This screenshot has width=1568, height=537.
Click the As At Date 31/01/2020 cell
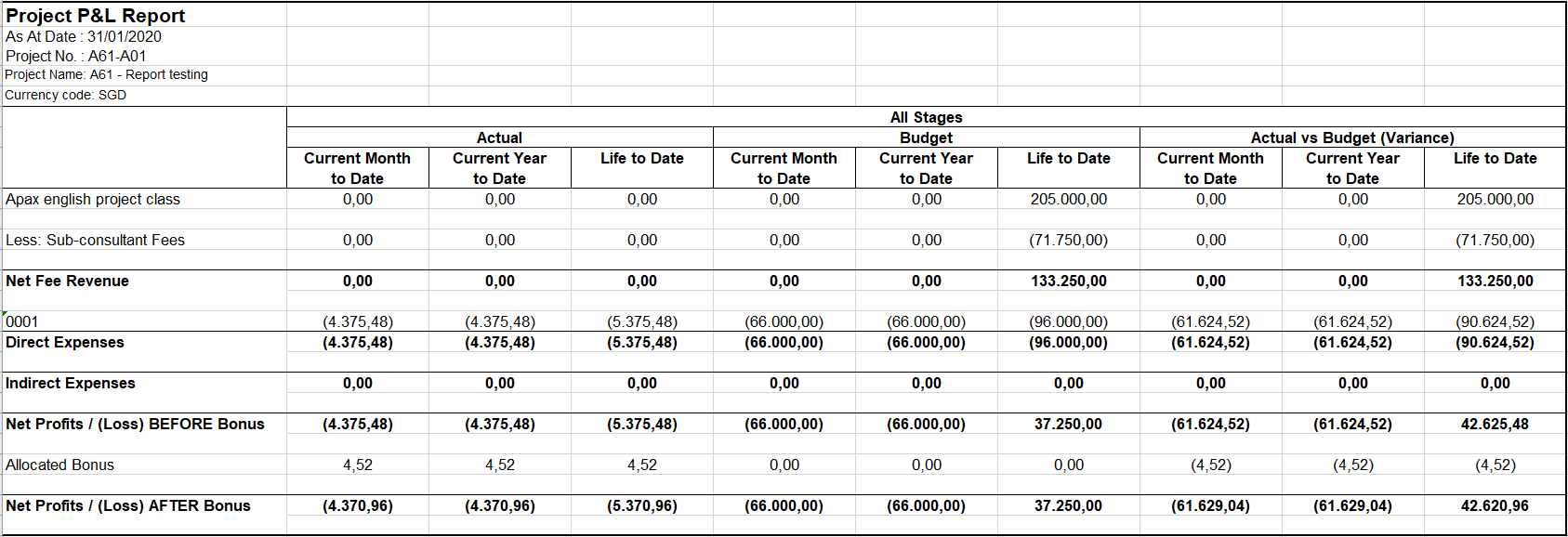[84, 36]
